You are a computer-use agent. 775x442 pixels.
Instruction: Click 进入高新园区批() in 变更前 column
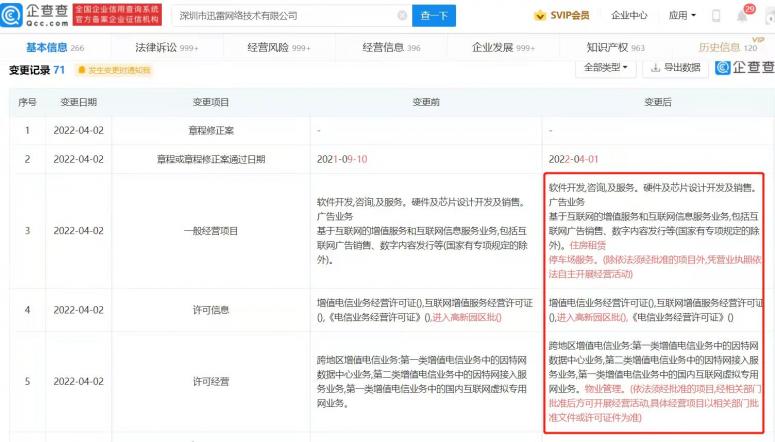click(x=467, y=317)
